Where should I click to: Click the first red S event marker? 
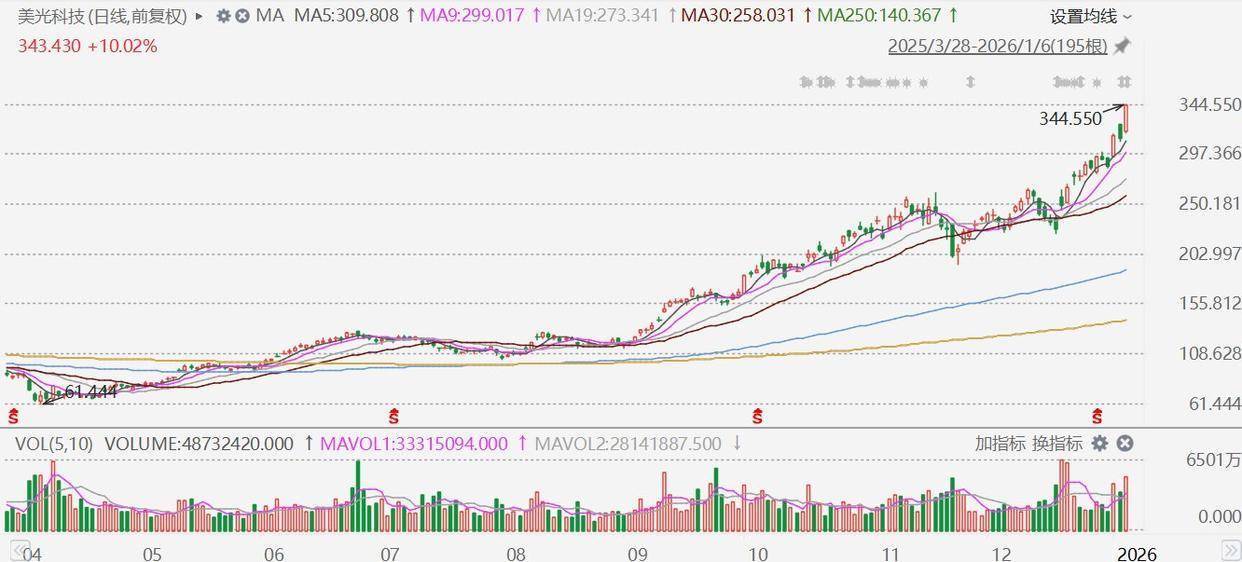pos(14,415)
